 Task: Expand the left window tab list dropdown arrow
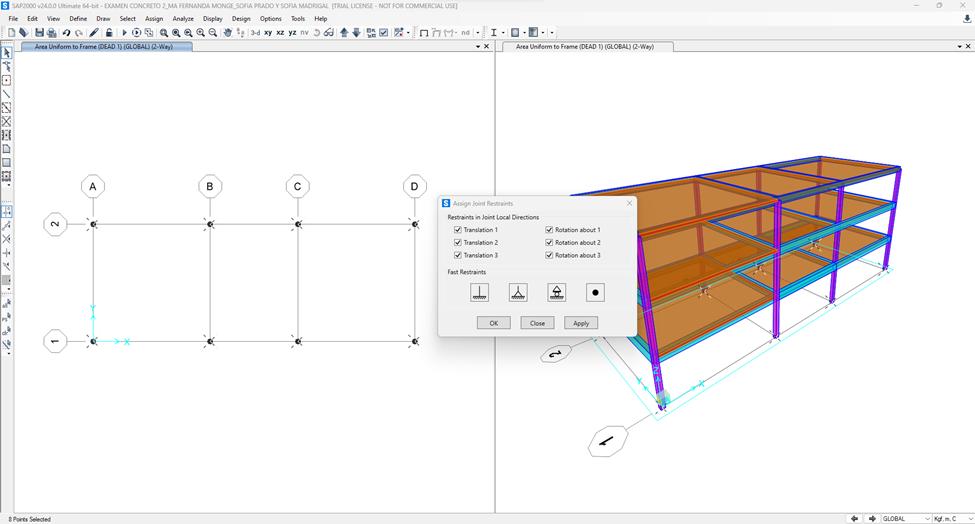click(x=478, y=47)
